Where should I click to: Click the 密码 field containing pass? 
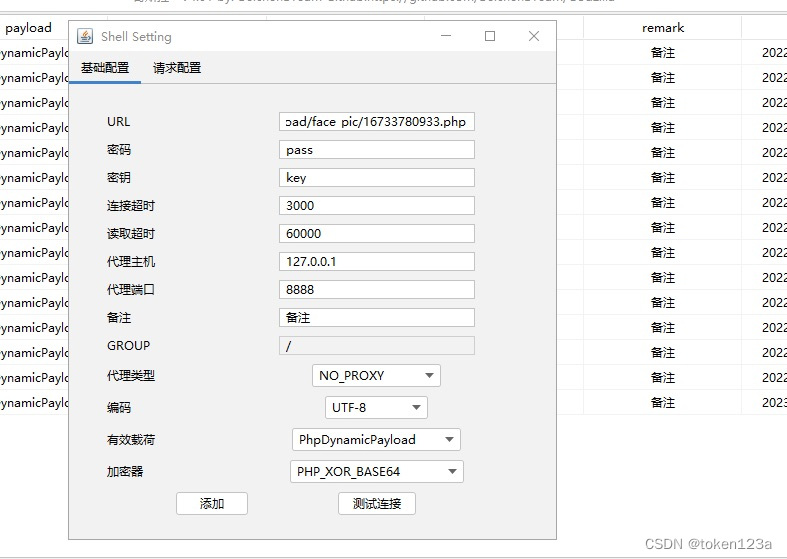point(376,150)
